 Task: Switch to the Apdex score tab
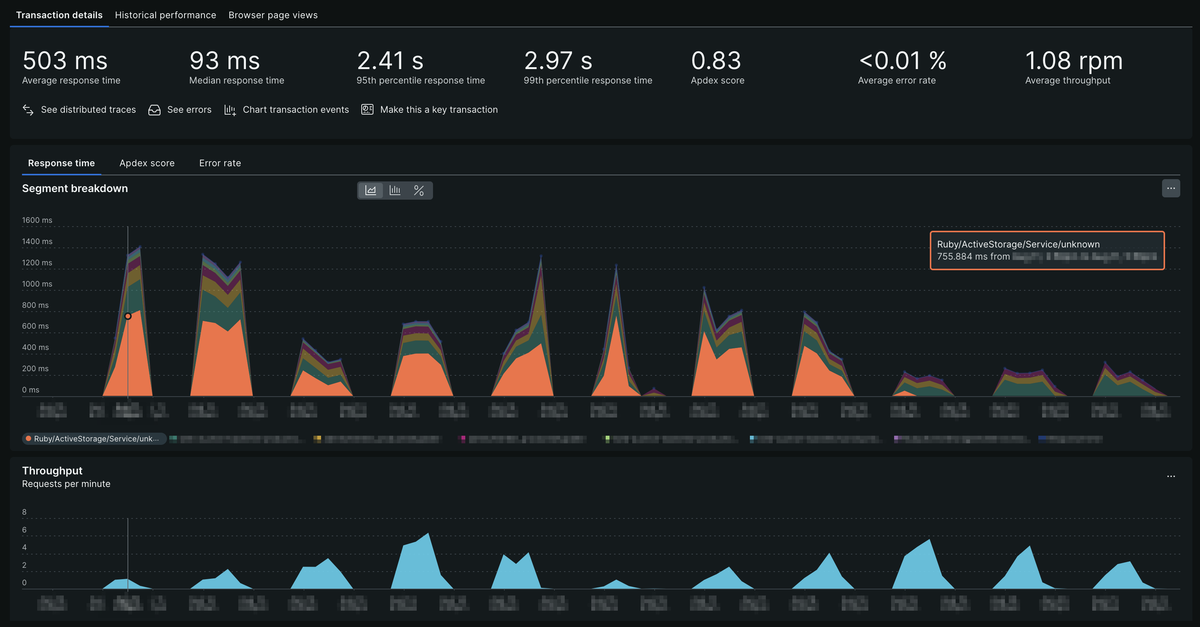pyautogui.click(x=147, y=163)
